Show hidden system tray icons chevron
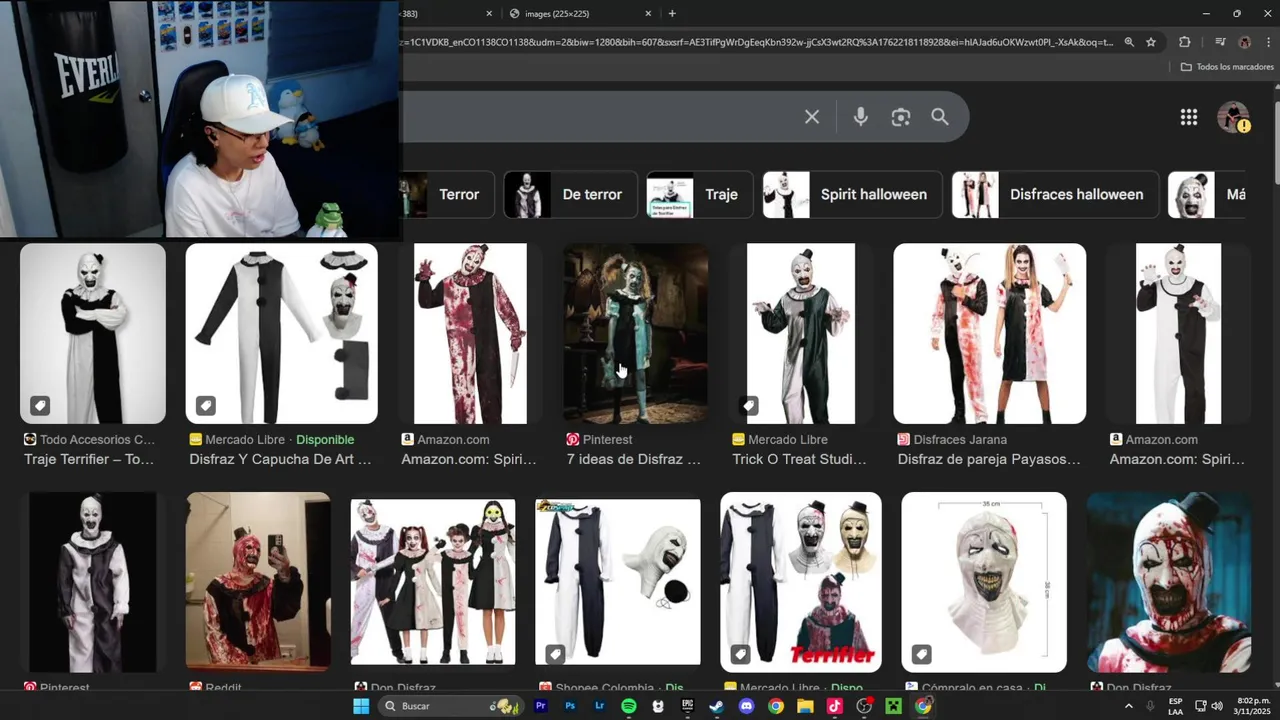1280x720 pixels. pos(1129,706)
